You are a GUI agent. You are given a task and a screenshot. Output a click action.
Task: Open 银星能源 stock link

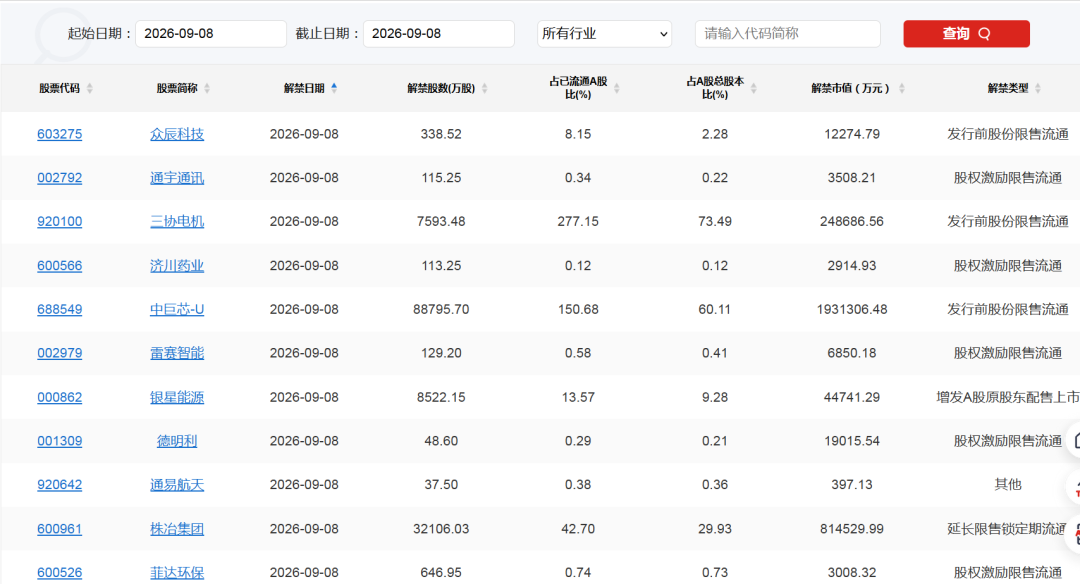click(177, 397)
